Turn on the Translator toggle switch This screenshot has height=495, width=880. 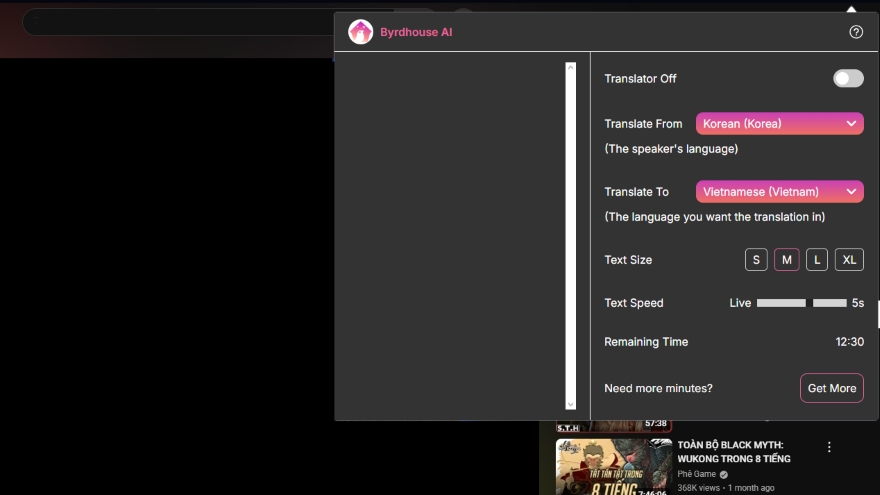[848, 79]
